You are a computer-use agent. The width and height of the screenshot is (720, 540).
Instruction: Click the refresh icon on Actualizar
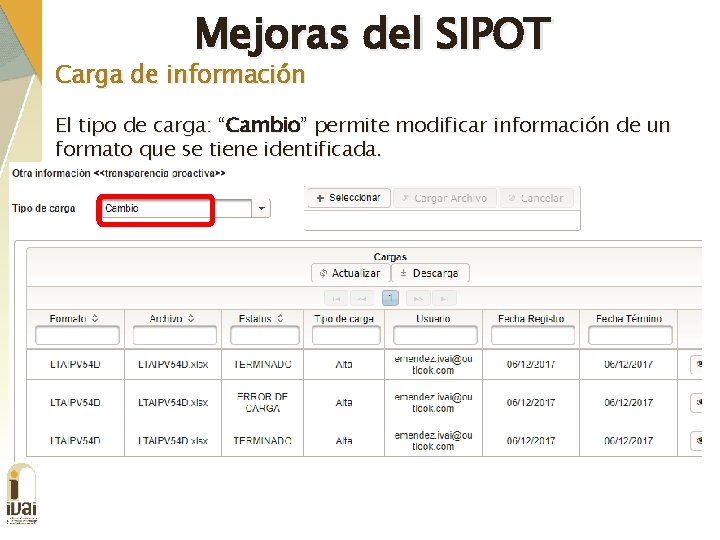[x=323, y=273]
